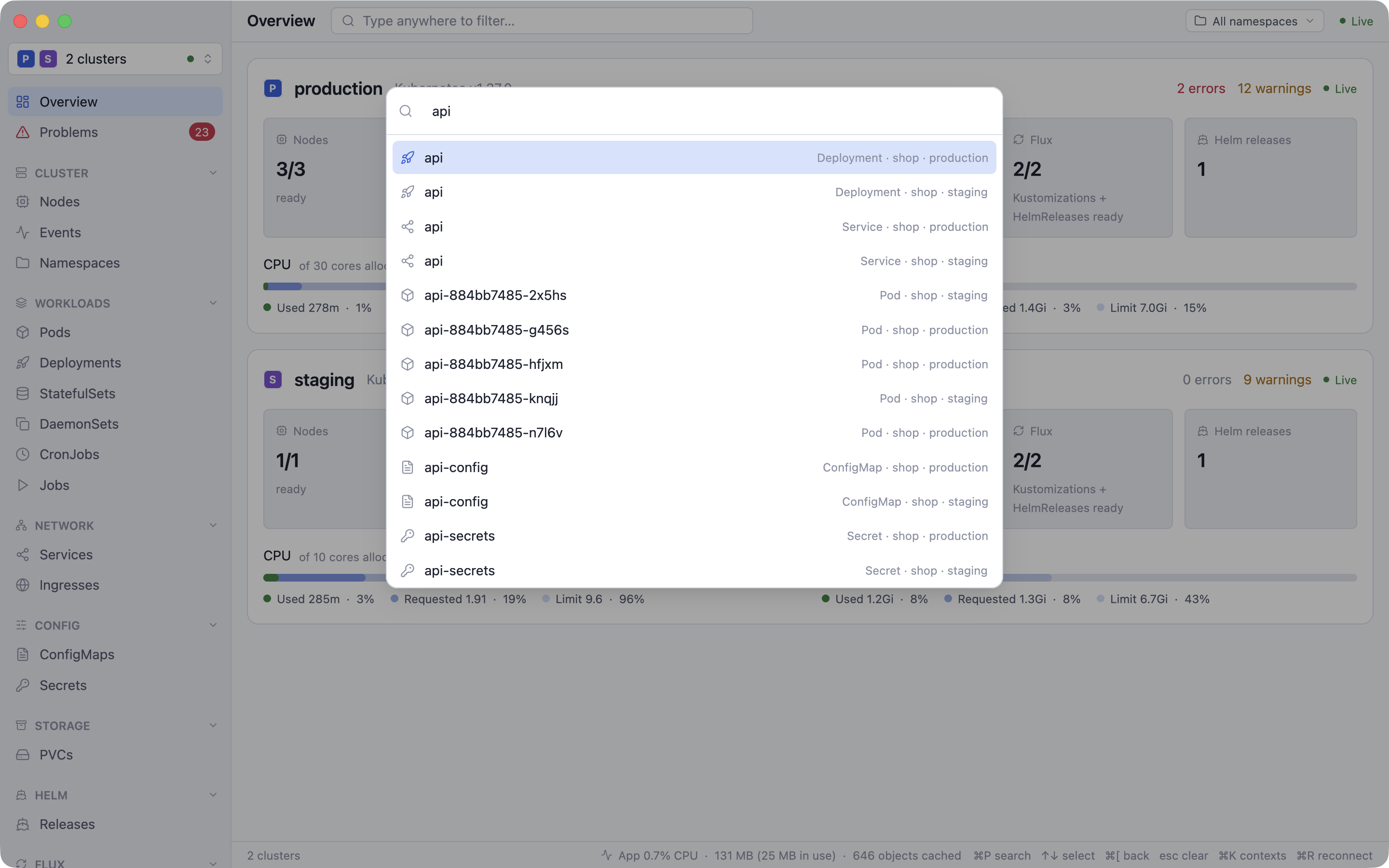Click the Helm Releases icon in sidebar
1389x868 pixels.
[22, 824]
